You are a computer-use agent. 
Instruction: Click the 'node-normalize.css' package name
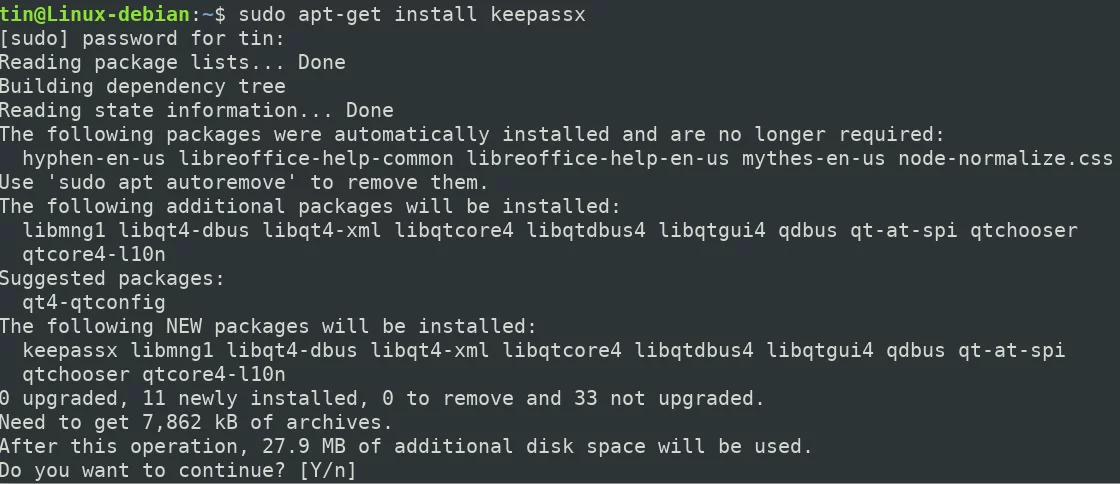pos(1006,158)
